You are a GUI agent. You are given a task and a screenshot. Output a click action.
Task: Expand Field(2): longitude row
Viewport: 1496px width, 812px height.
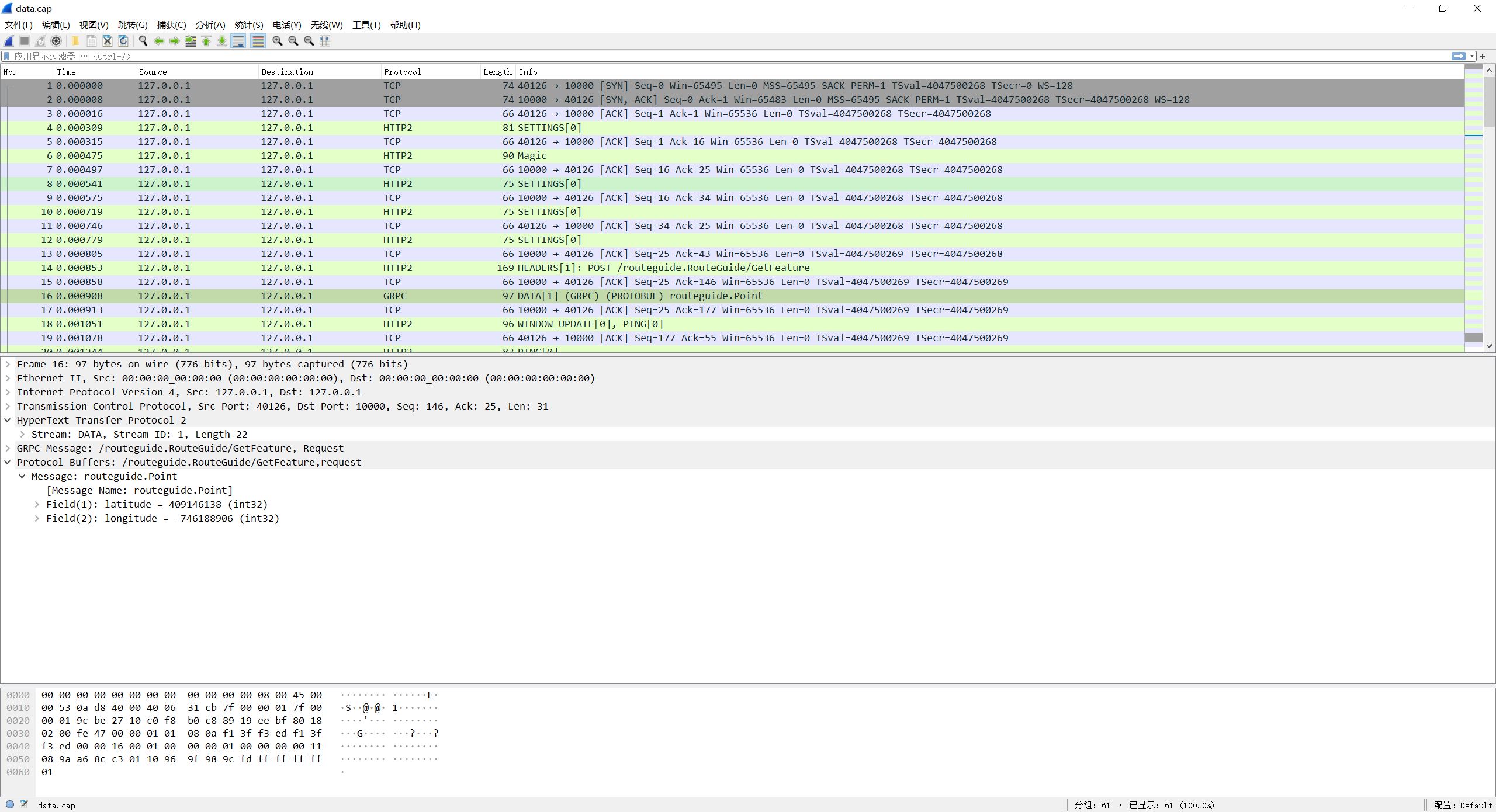[37, 518]
